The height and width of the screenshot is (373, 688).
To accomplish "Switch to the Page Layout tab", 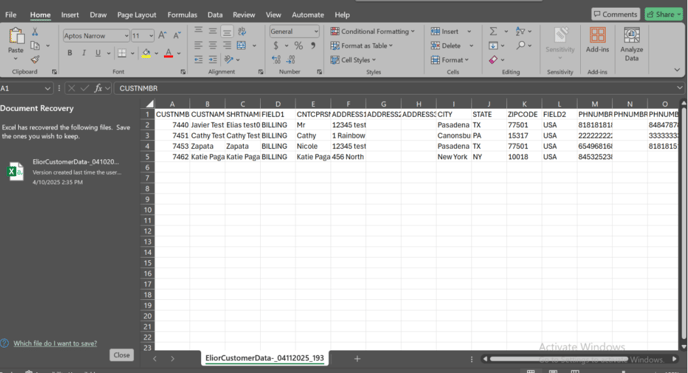I will (136, 14).
